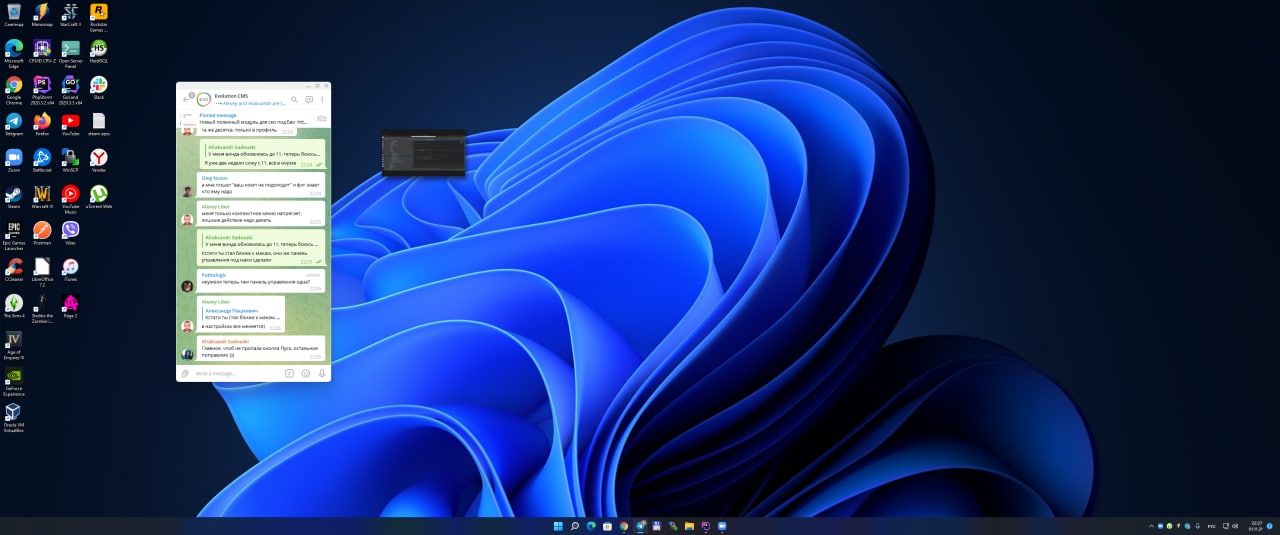
Task: Open PhpStorm desktop shortcut
Action: click(x=42, y=90)
